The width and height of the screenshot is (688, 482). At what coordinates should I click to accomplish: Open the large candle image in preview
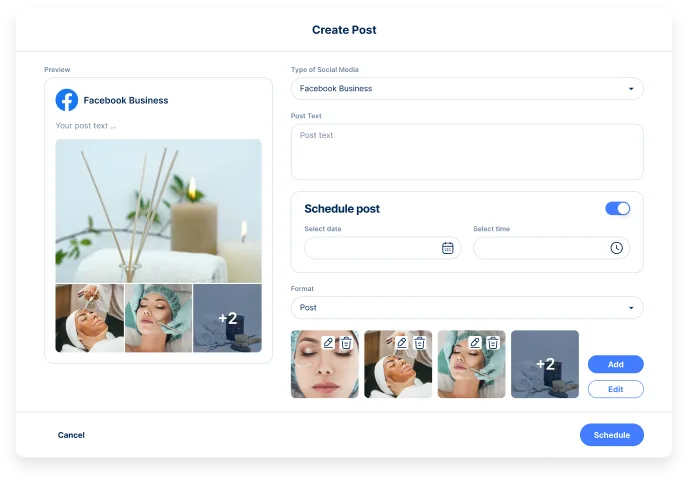(x=158, y=210)
